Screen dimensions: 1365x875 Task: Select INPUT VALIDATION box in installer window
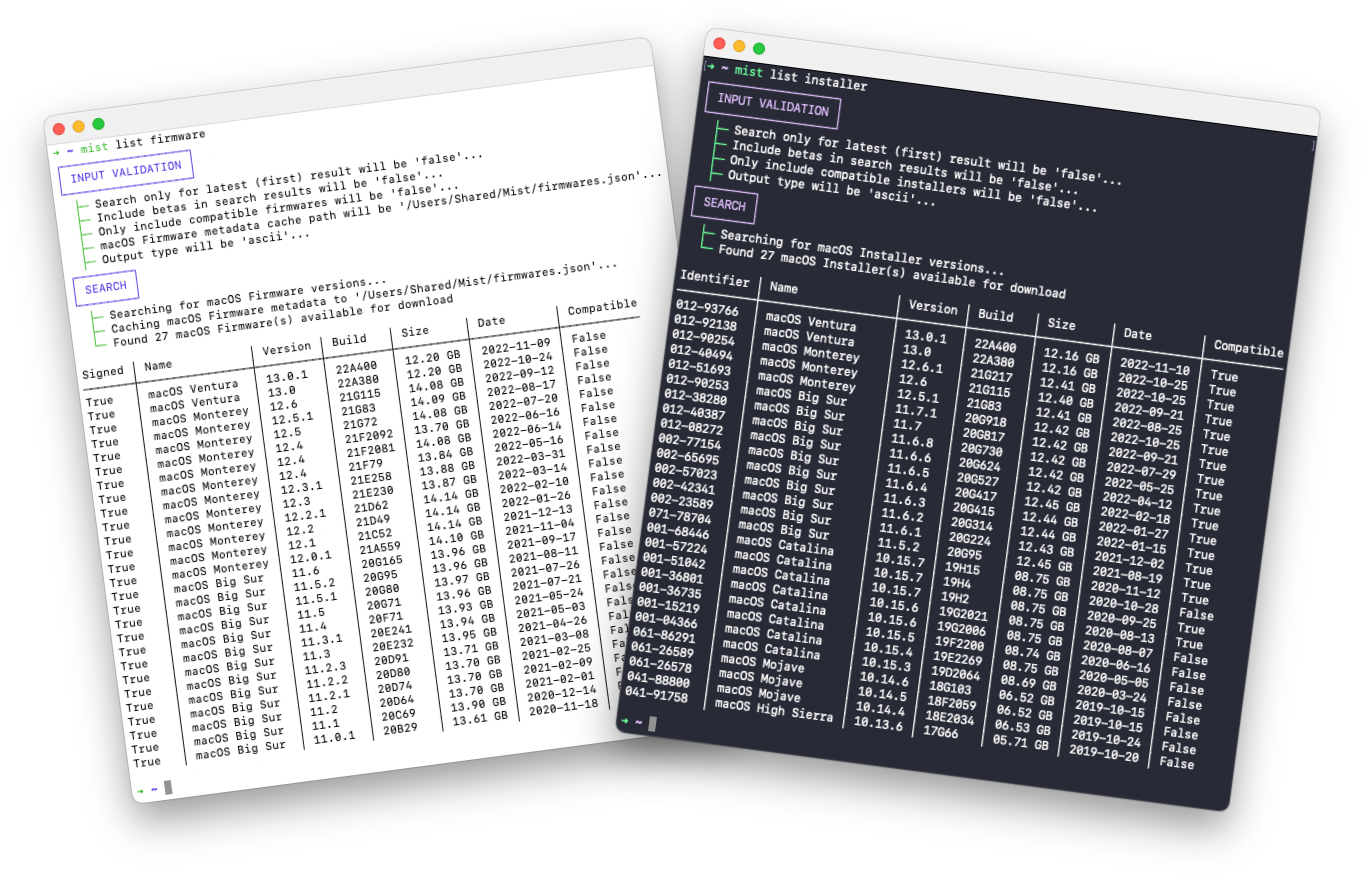click(773, 105)
